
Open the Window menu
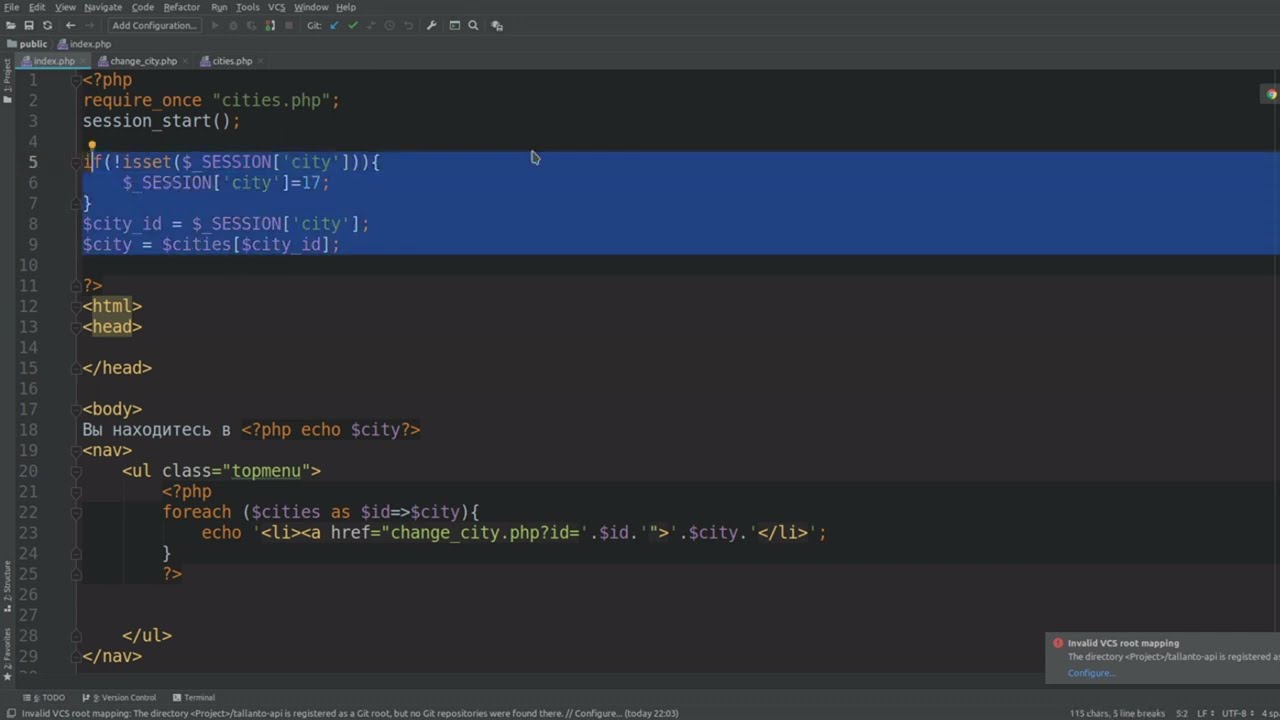(311, 7)
